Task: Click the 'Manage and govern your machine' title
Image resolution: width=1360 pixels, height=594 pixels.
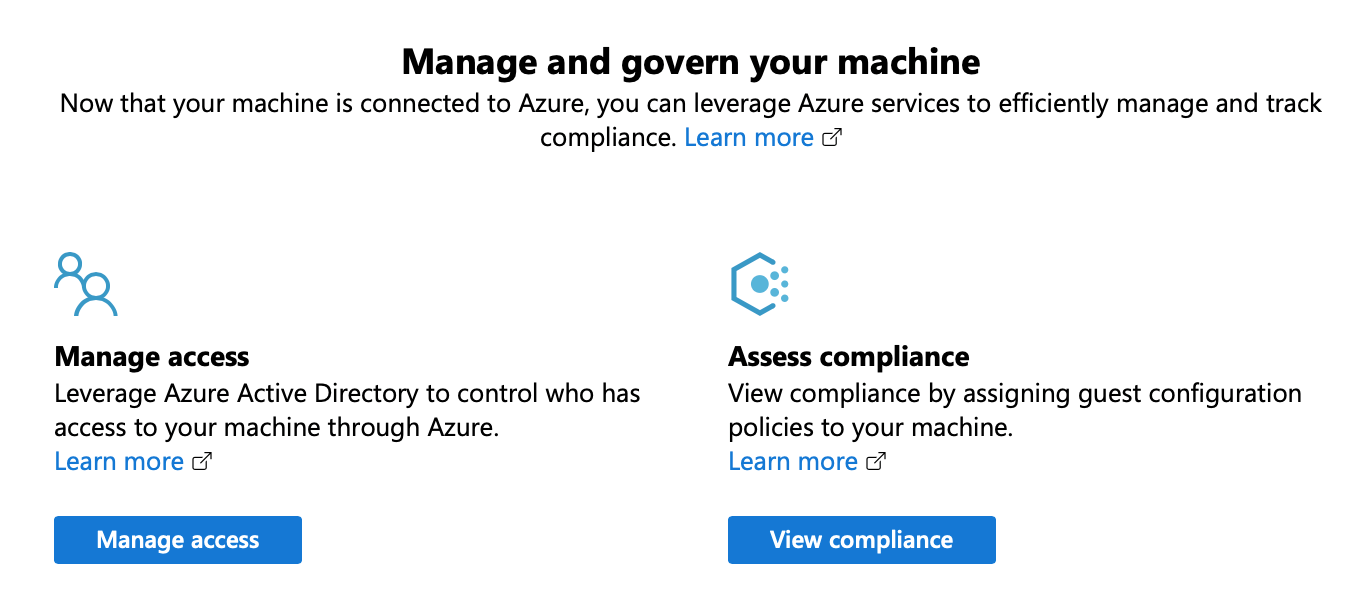Action: click(x=691, y=62)
